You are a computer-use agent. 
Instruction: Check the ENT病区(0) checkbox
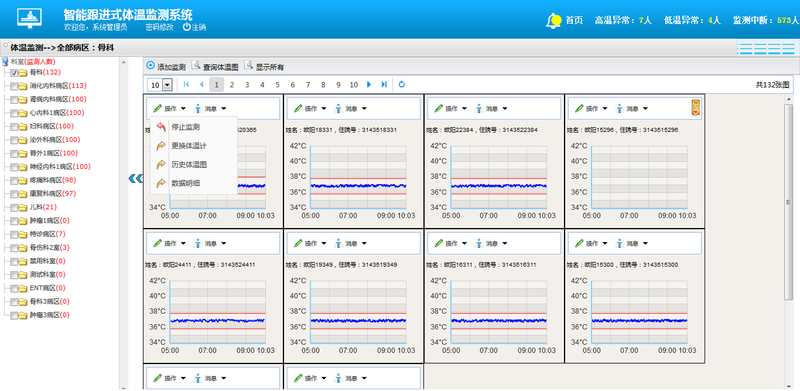click(x=14, y=288)
